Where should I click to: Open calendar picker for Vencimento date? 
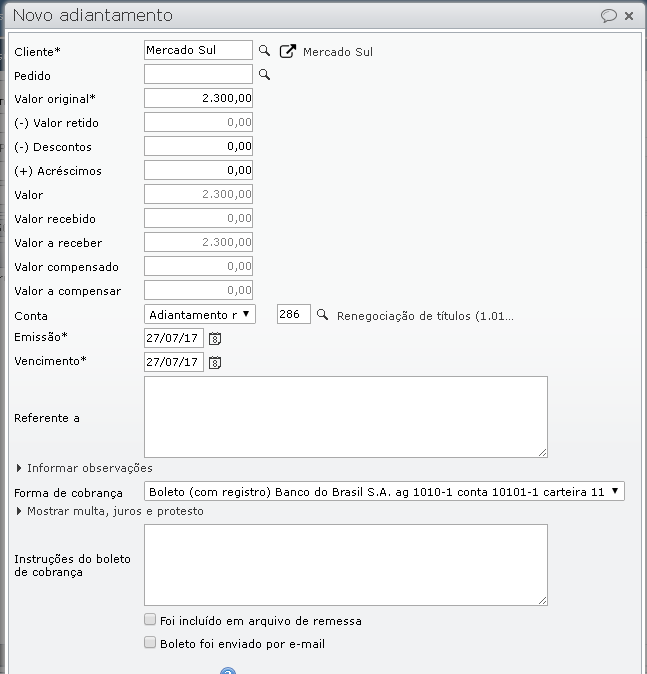click(x=215, y=362)
